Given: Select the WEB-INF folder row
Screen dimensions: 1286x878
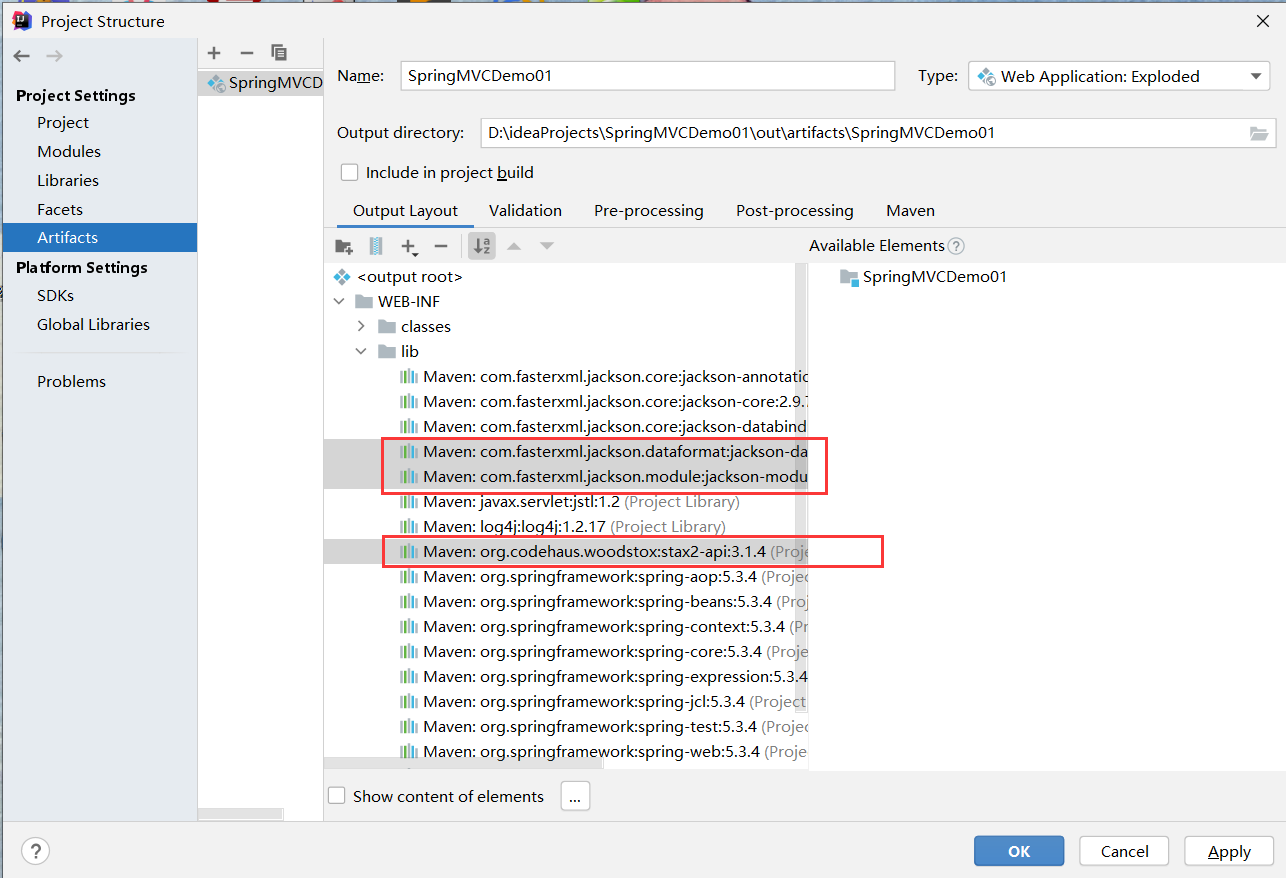Looking at the screenshot, I should point(398,302).
